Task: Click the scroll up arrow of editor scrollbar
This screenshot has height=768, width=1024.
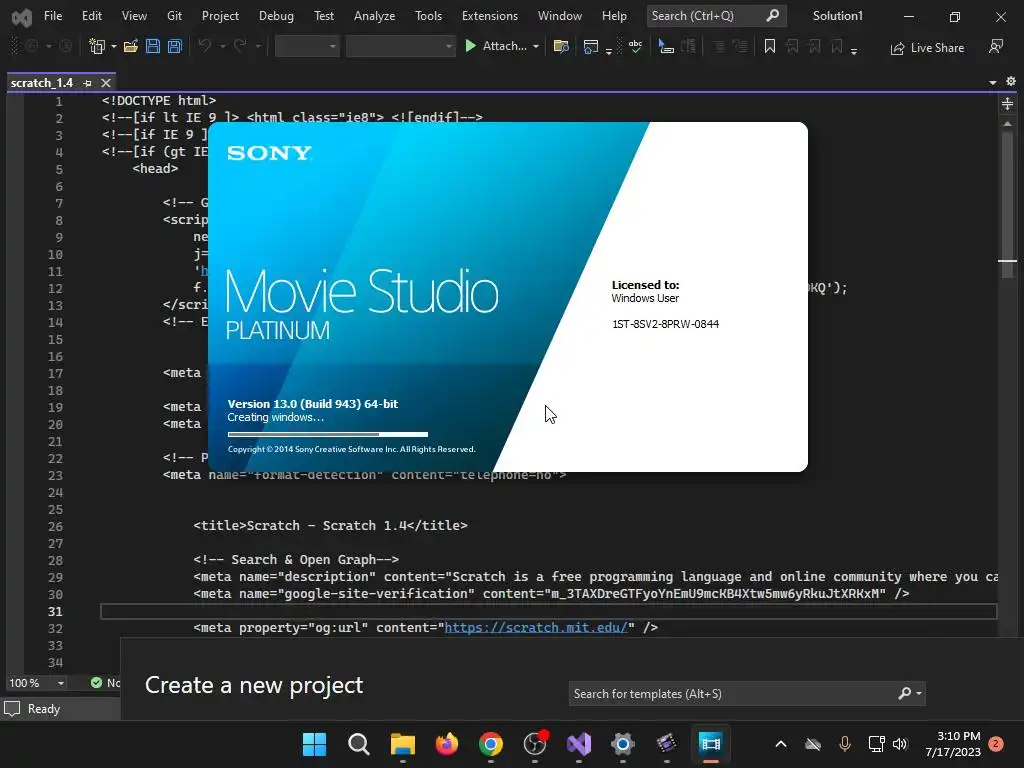Action: coord(1007,123)
